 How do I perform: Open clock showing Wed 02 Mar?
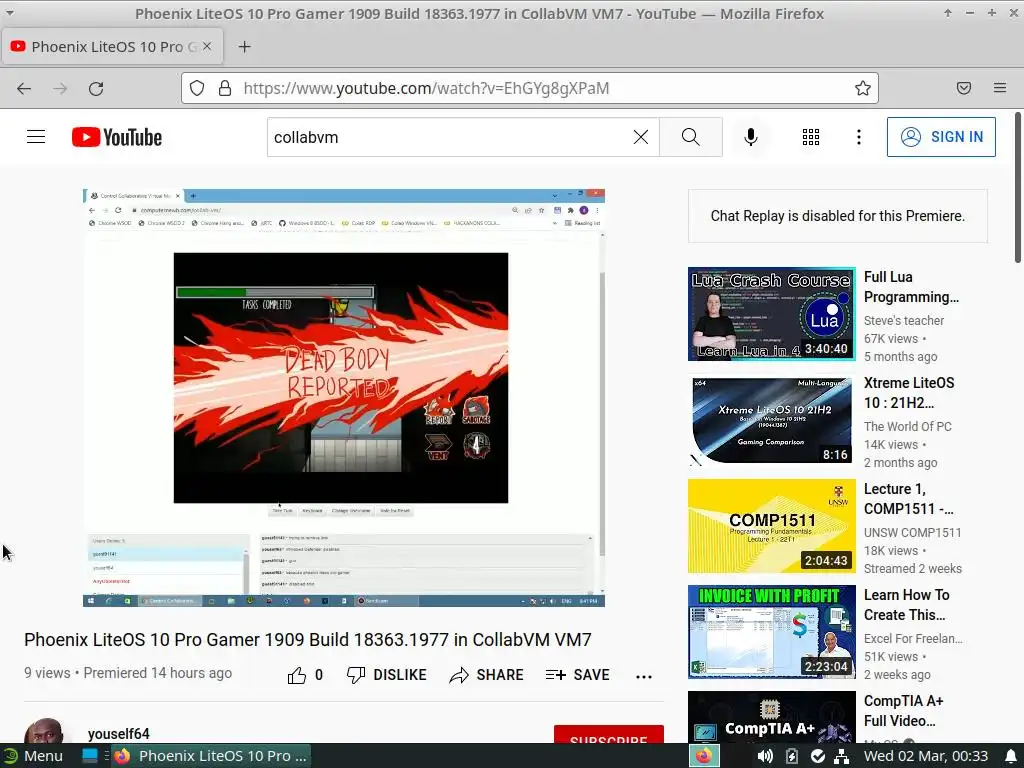(x=925, y=756)
